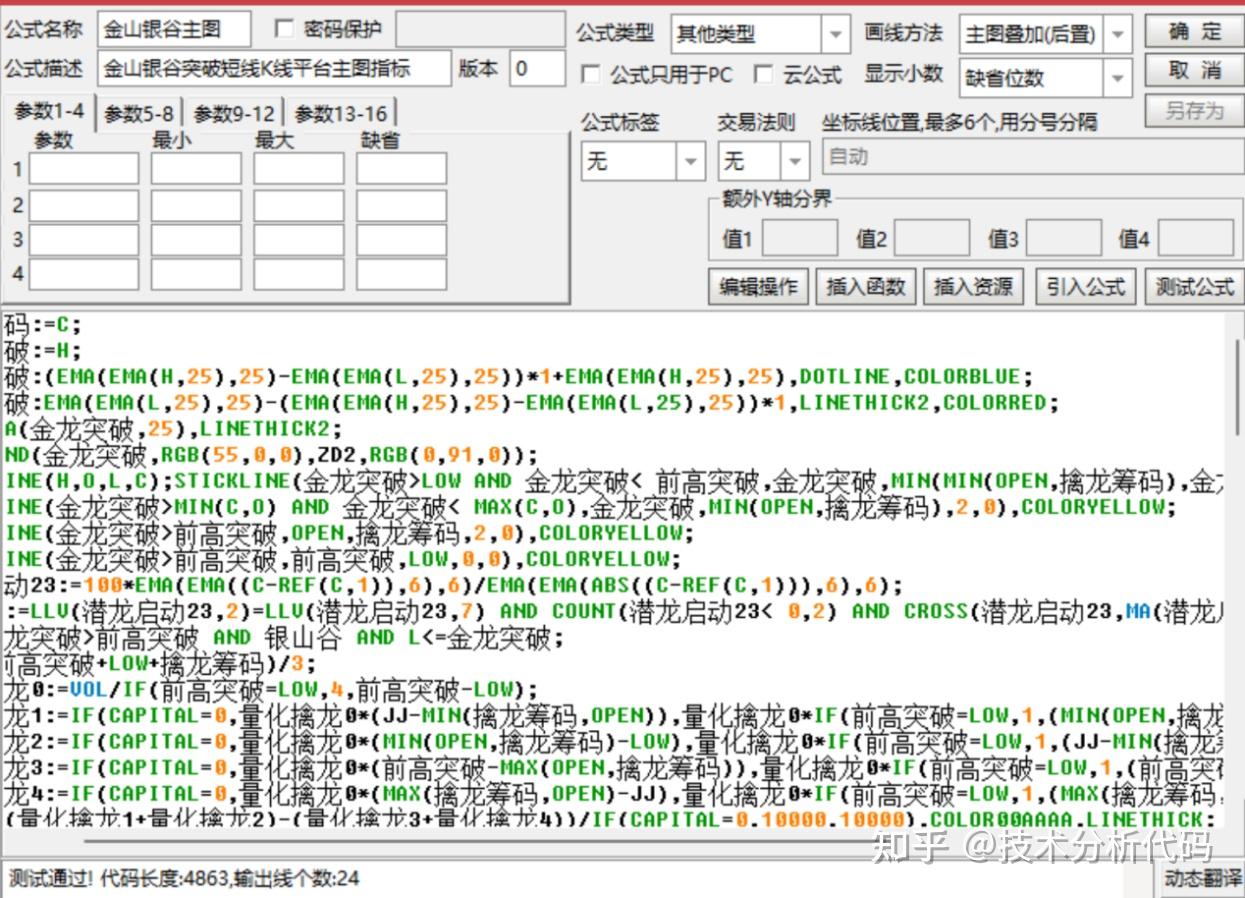
Task: Open the 显示小数 dropdown
Action: (1118, 78)
